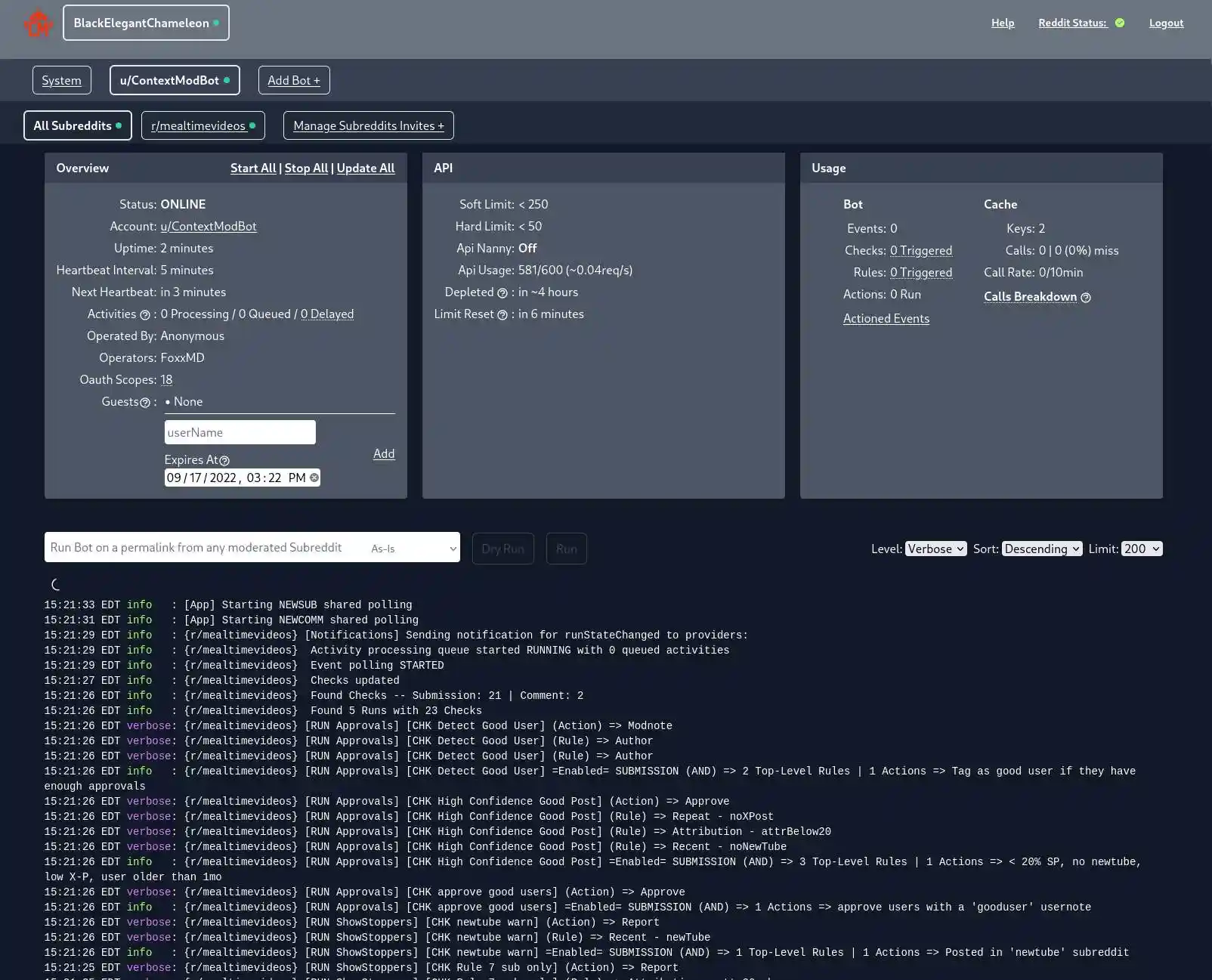Click the Reddit Status green check icon
This screenshot has width=1212, height=980.
coord(1120,22)
